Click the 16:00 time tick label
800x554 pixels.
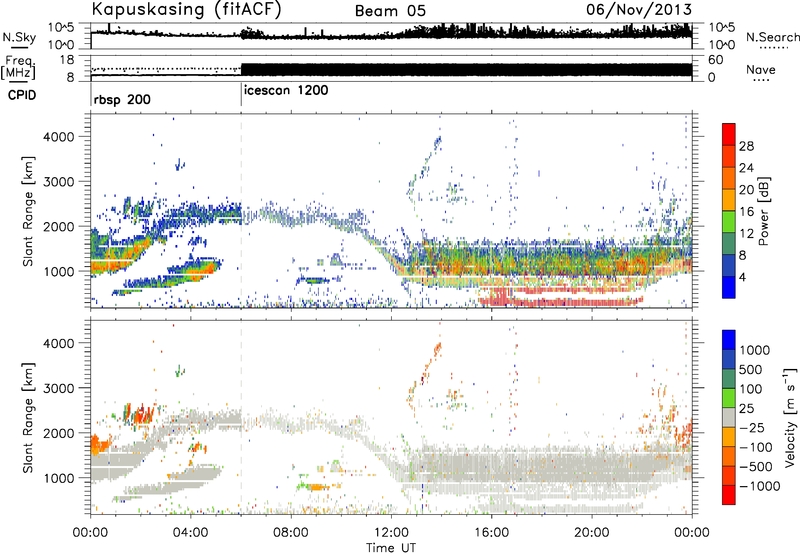pyautogui.click(x=491, y=533)
